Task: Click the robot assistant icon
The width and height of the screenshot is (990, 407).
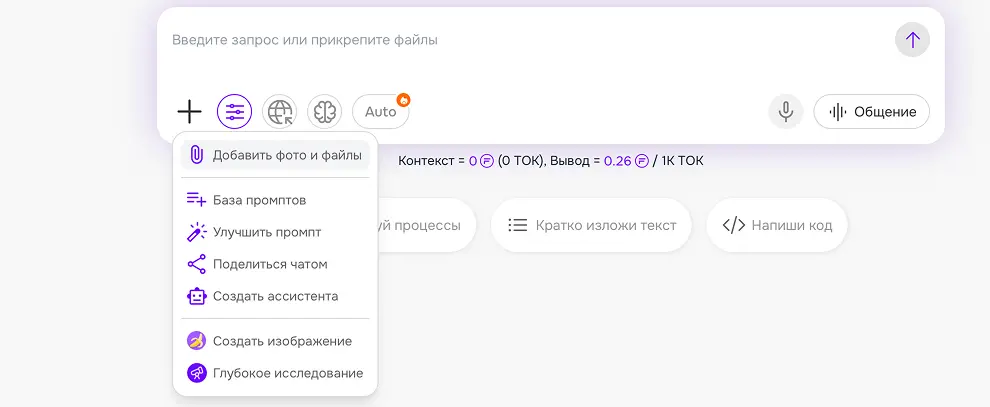Action: click(197, 296)
